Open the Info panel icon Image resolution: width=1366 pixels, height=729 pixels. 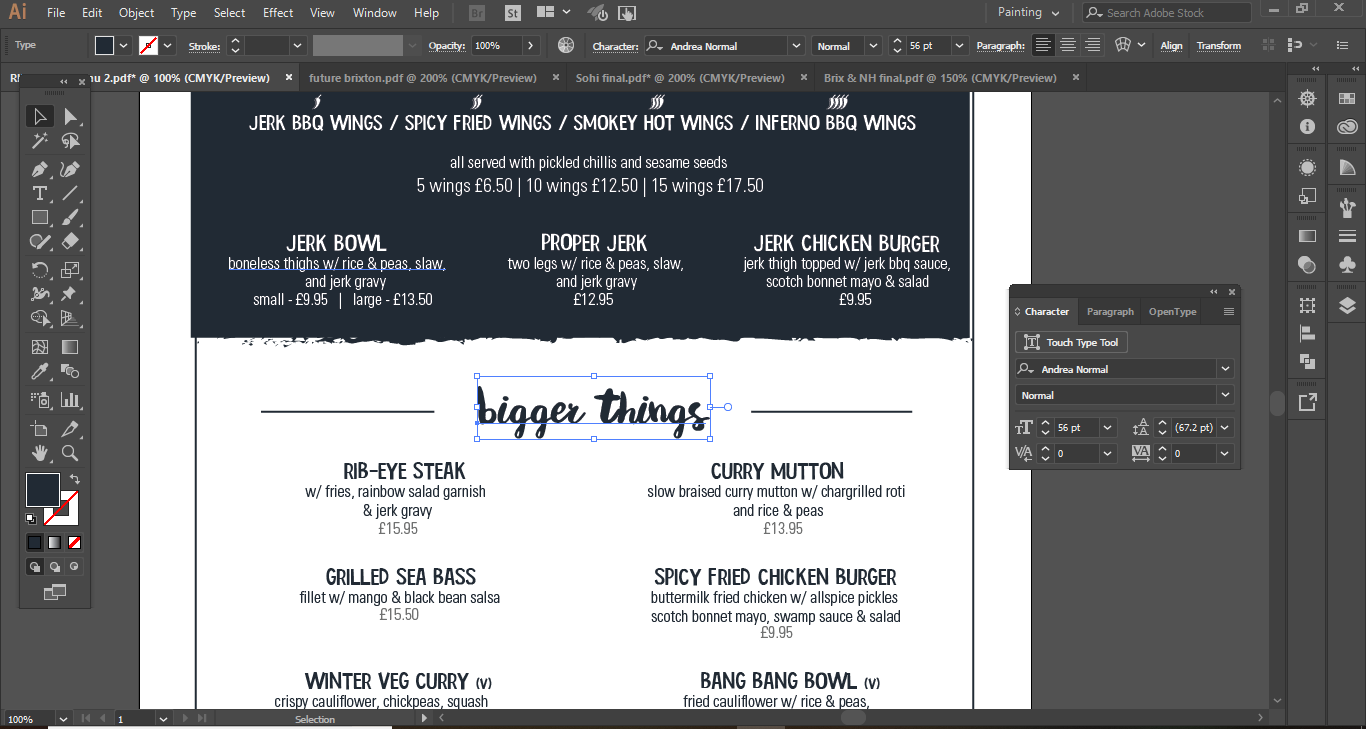[x=1306, y=127]
